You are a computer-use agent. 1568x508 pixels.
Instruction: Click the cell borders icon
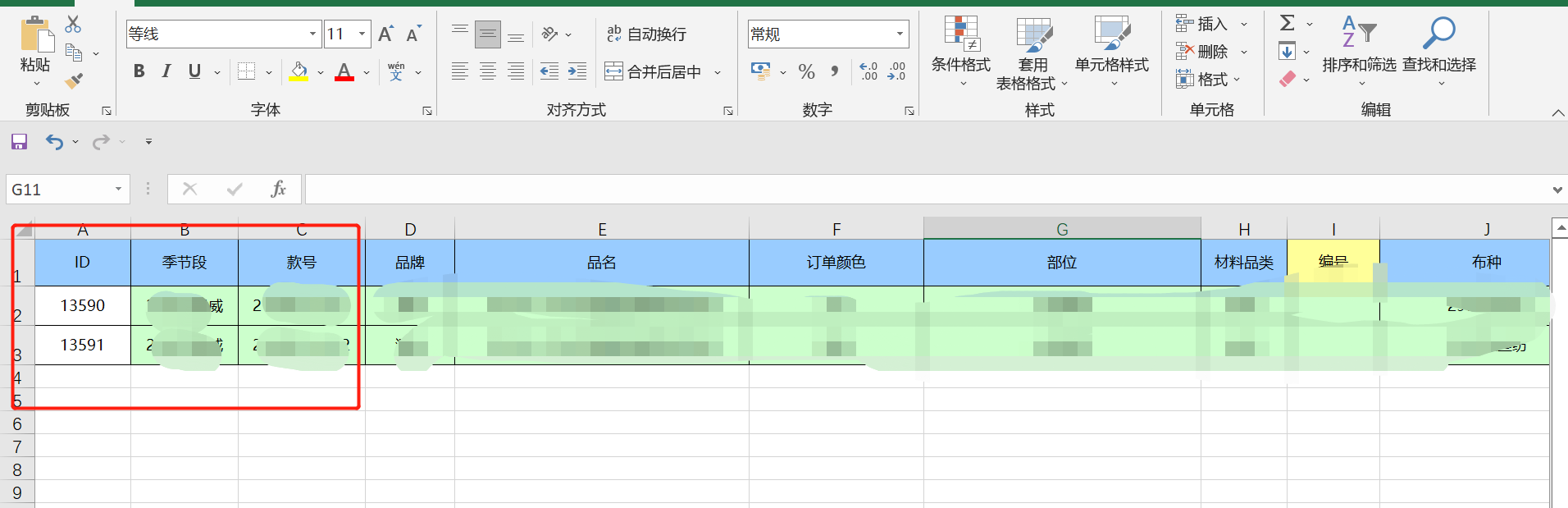click(x=246, y=71)
